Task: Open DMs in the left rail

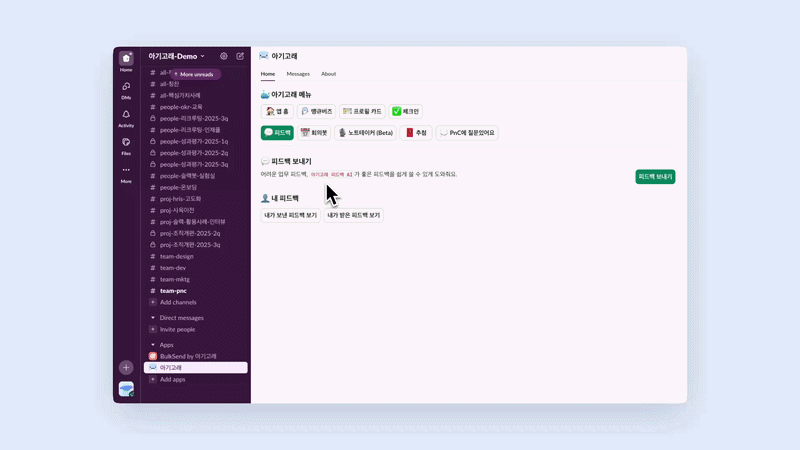Action: pyautogui.click(x=126, y=90)
